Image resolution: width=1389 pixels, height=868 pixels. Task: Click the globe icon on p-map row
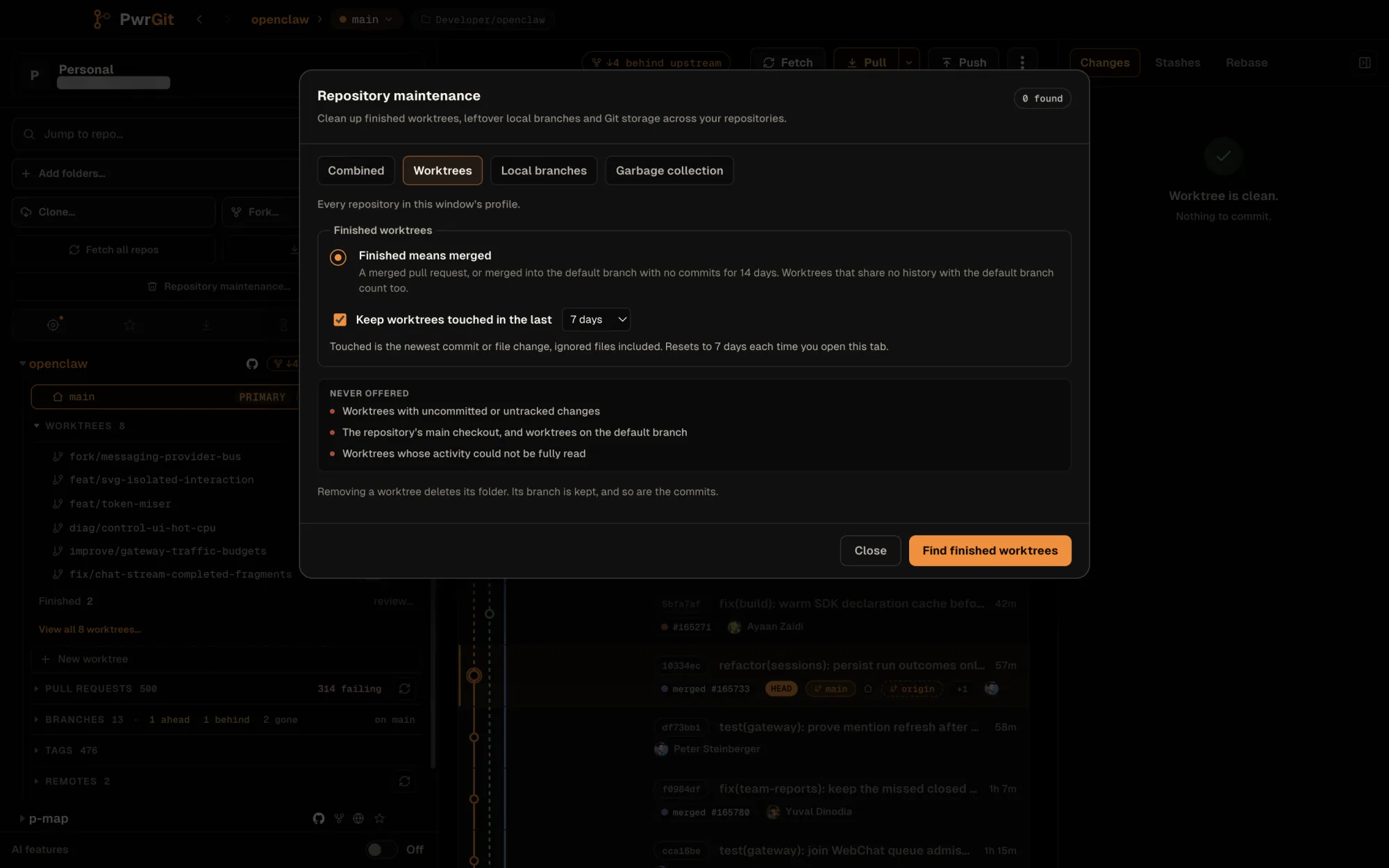pos(358,818)
